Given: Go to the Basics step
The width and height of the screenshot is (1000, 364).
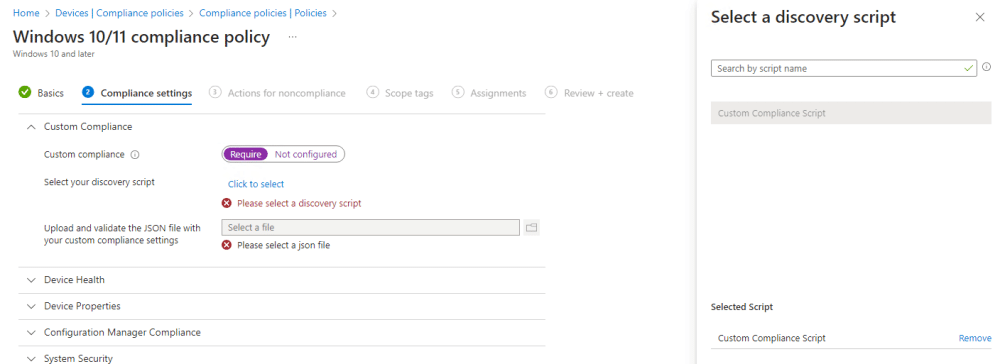Looking at the screenshot, I should pyautogui.click(x=41, y=93).
